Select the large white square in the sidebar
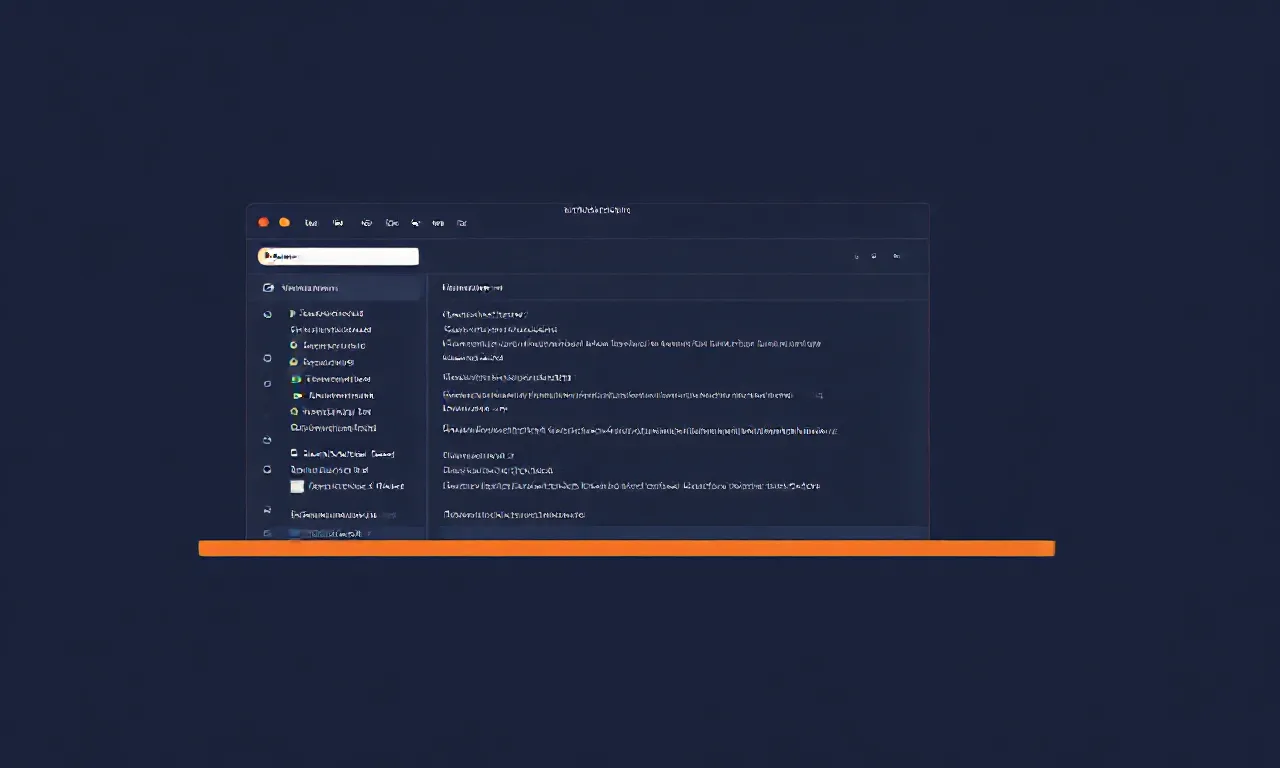 [297, 486]
